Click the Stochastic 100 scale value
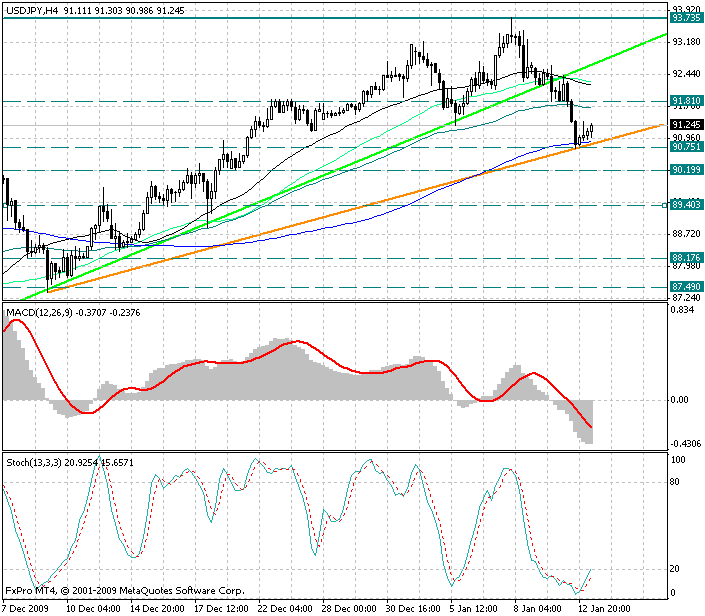Viewport: 705px width, 616px height. [678, 460]
